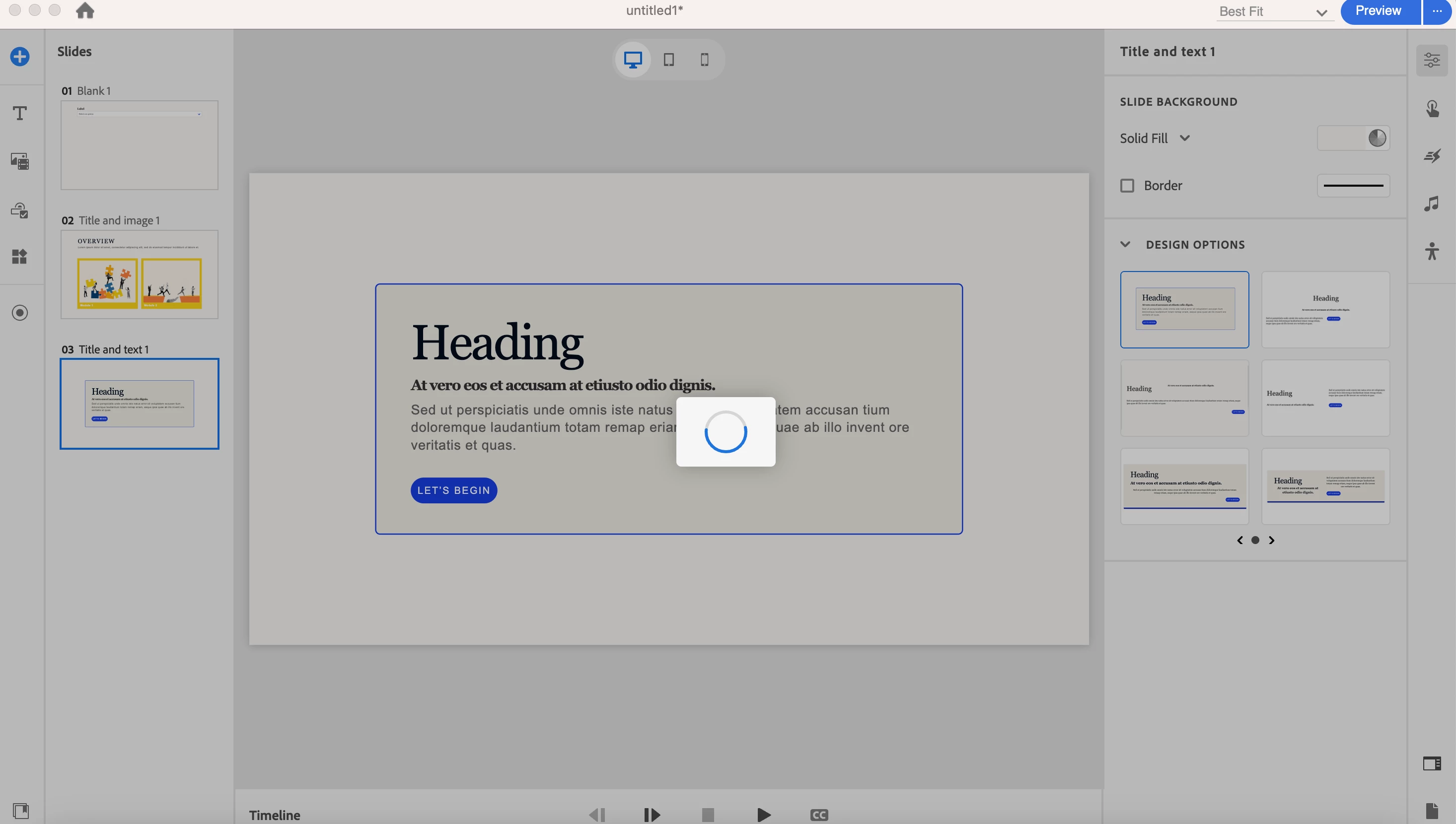Open the Interactive components icon
This screenshot has width=1456, height=824.
20,210
